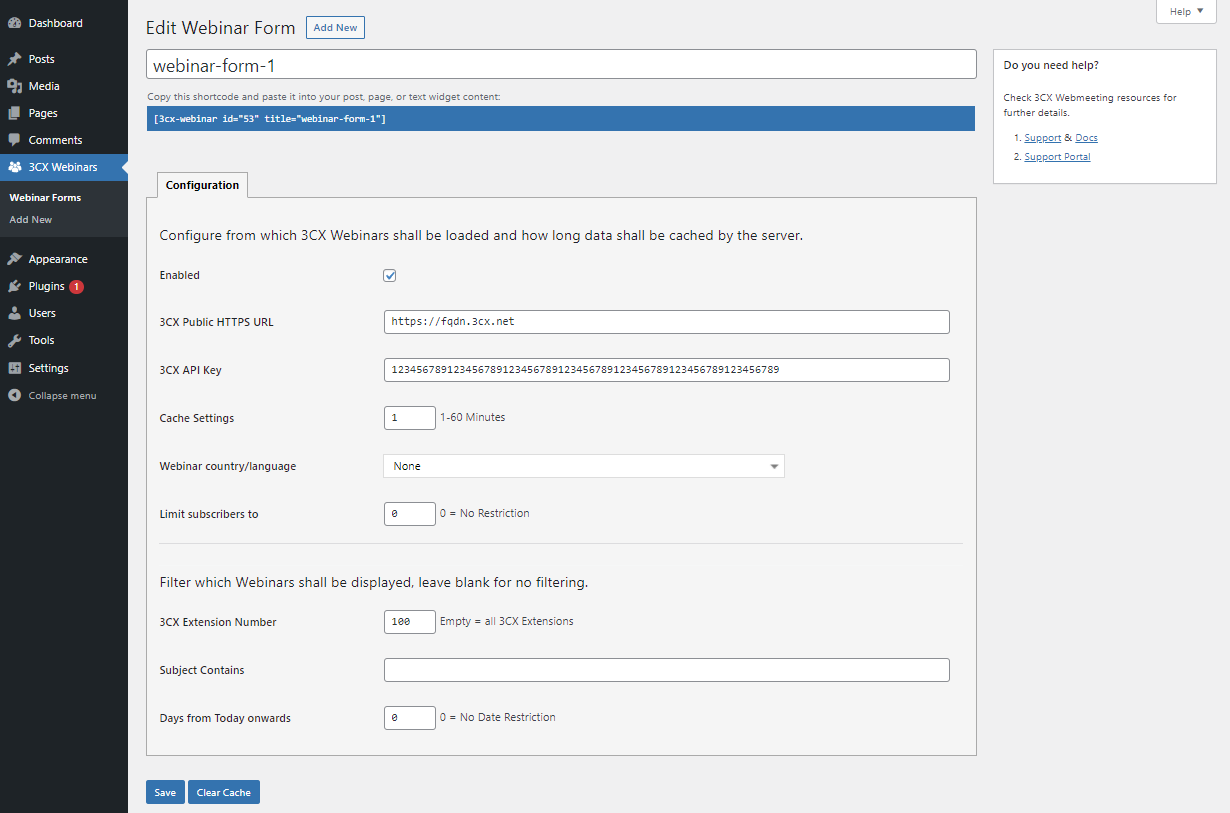Toggle the Enabled checkbox
Image resolution: width=1230 pixels, height=813 pixels.
pos(390,275)
